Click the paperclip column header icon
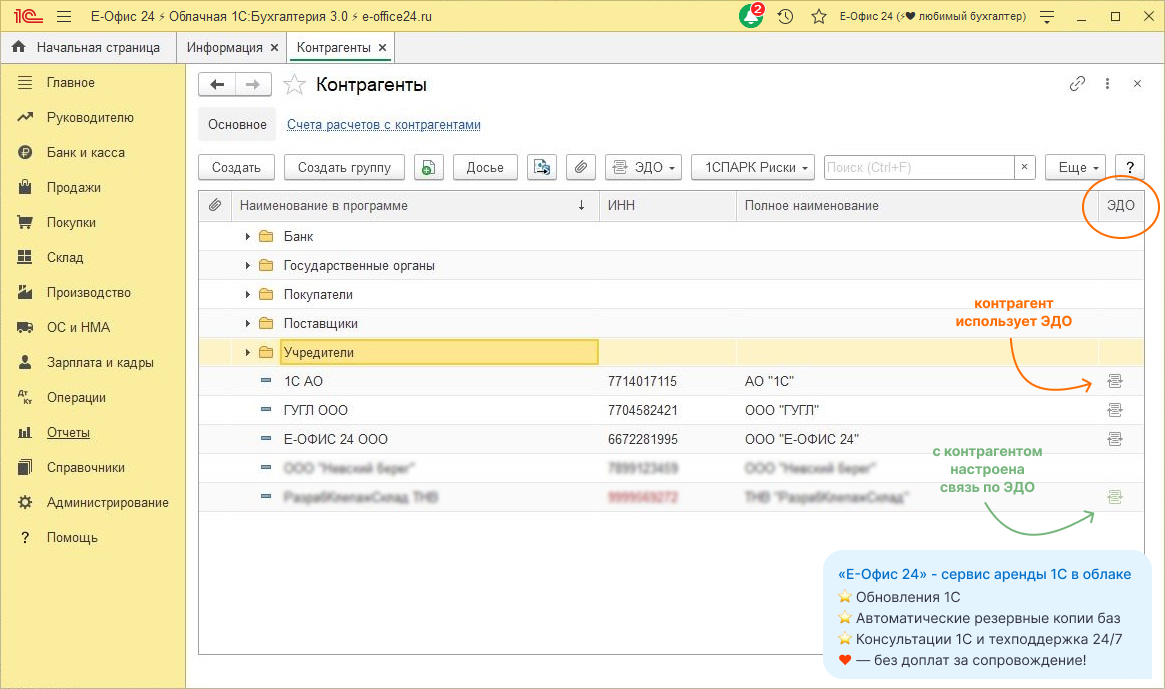1165x689 pixels. [x=215, y=205]
